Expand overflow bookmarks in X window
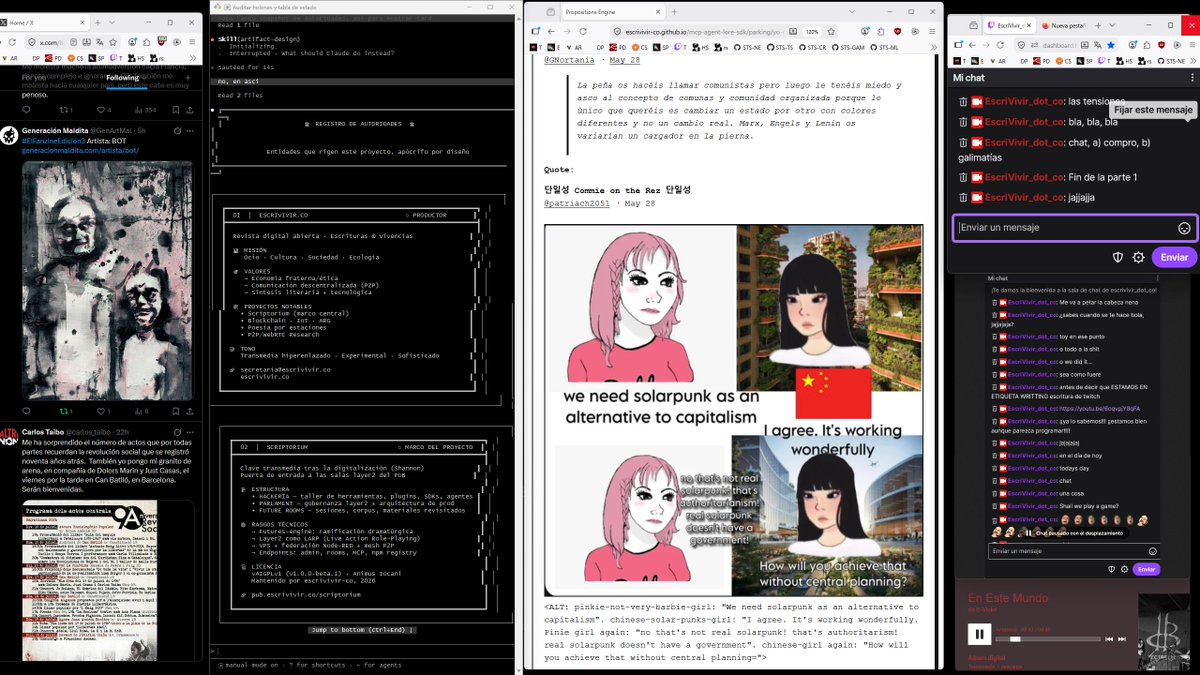1200x675 pixels. (x=193, y=58)
